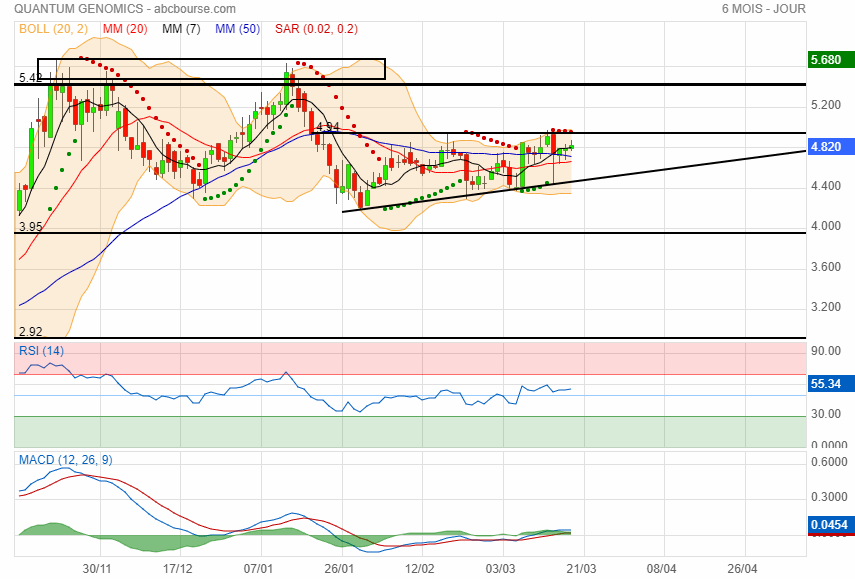855x579 pixels.
Task: Click the 2.92 support level label
Action: [31, 331]
